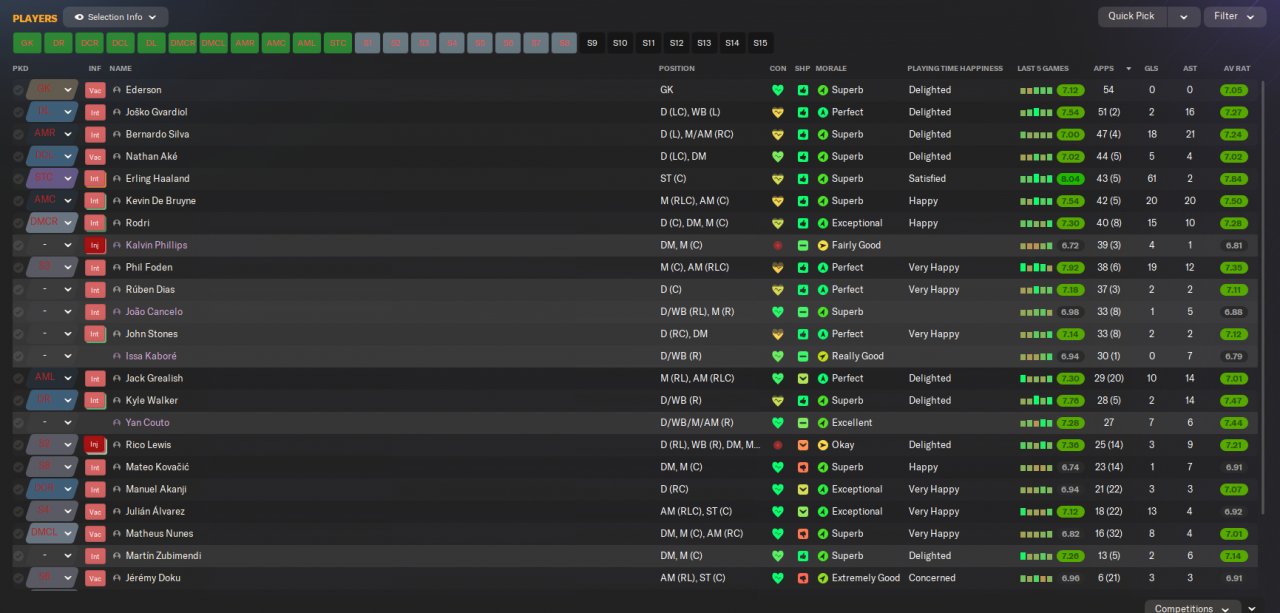Open John Stones' position dropdown arrow
The height and width of the screenshot is (613, 1280).
(x=68, y=334)
